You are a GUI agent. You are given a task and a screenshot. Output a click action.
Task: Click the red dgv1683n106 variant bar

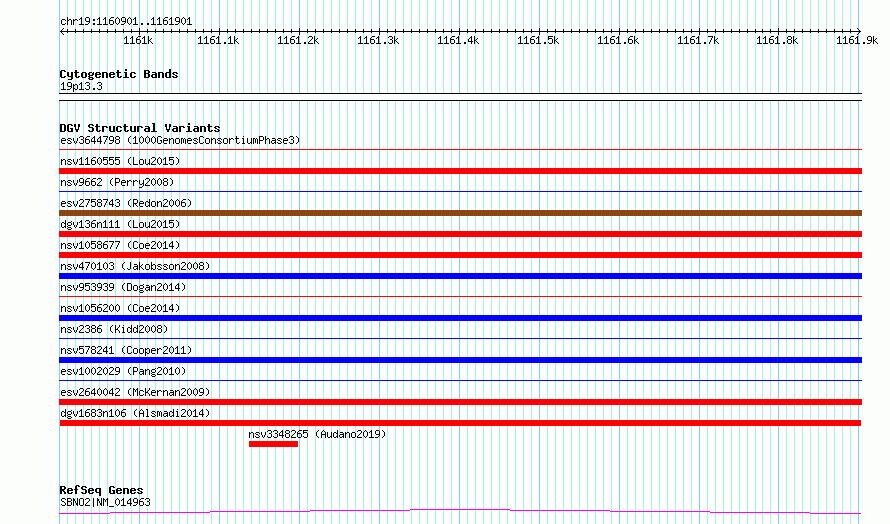460,423
